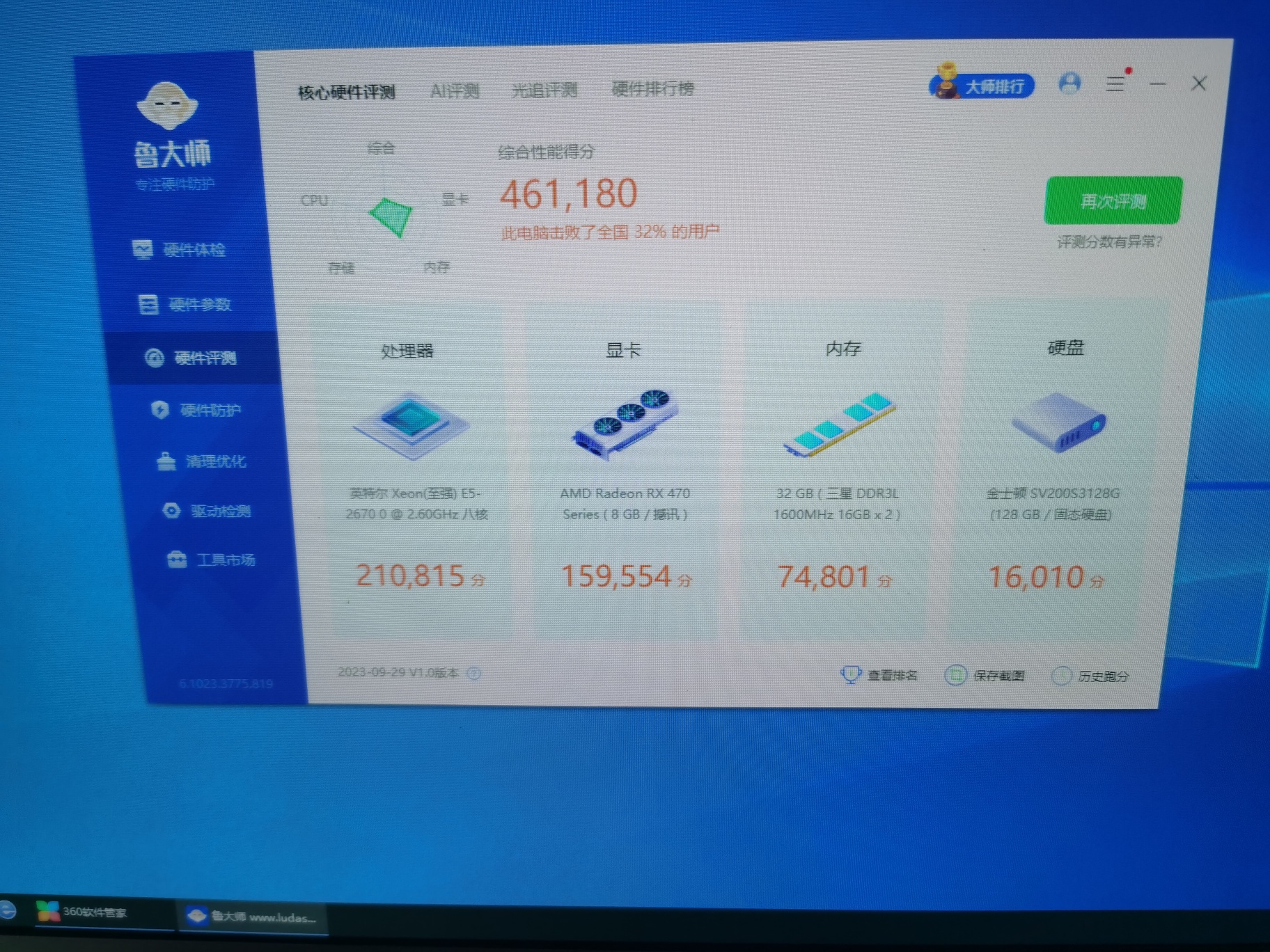The height and width of the screenshot is (952, 1270).
Task: Open 历史跑分 score history
Action: [1090, 676]
